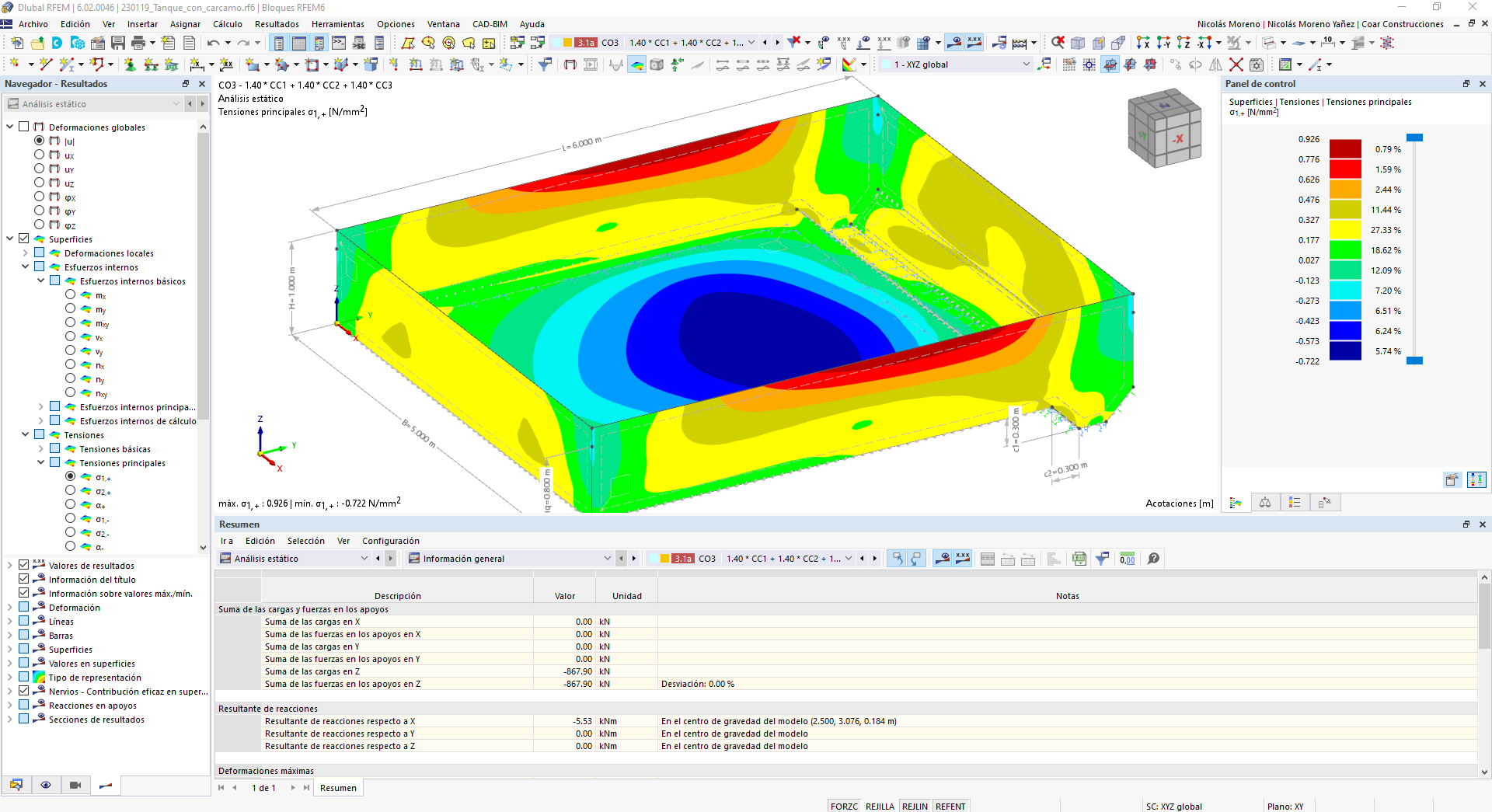The image size is (1492, 812).
Task: Click the Excel export icon in Resumen toolbar
Action: point(1079,559)
